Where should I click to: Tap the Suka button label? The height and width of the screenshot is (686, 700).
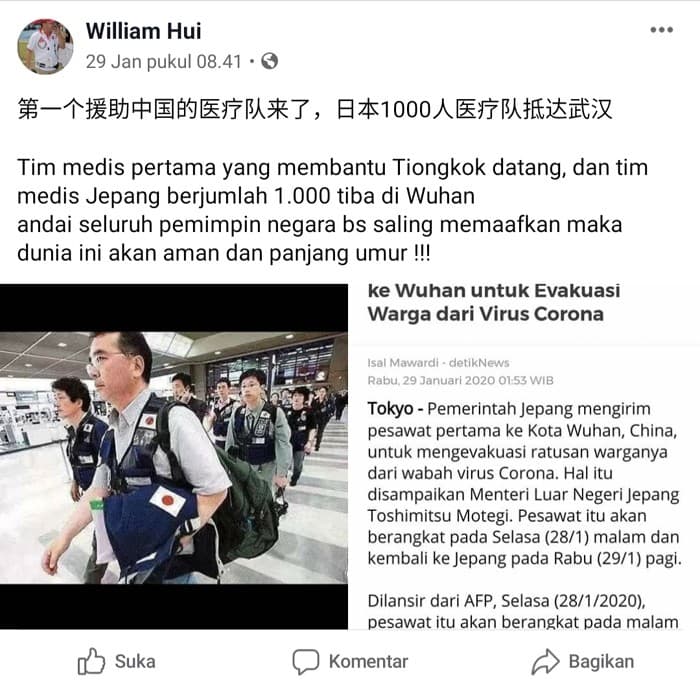[135, 661]
